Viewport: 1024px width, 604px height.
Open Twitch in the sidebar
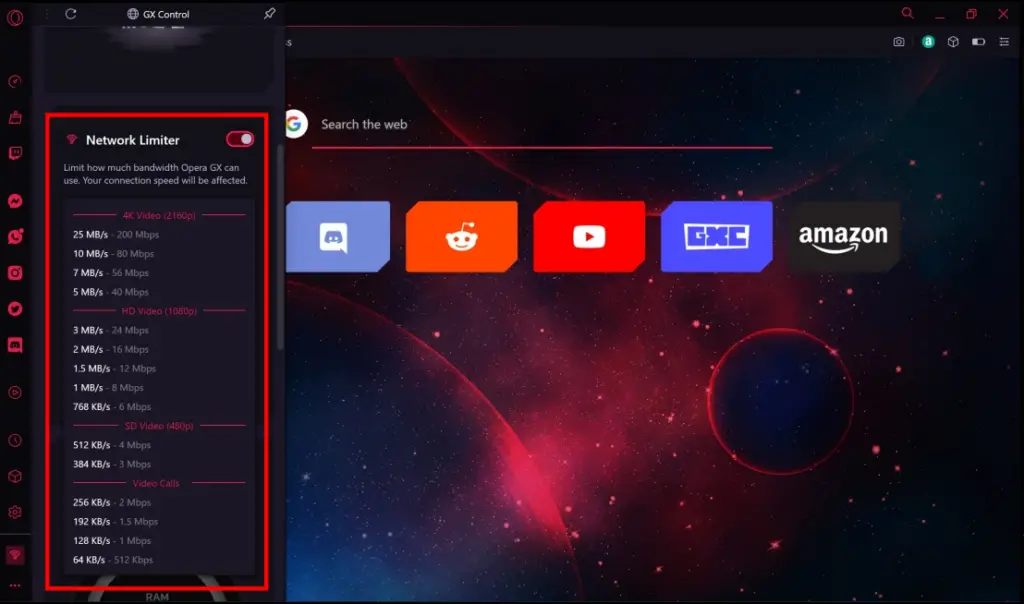15,153
